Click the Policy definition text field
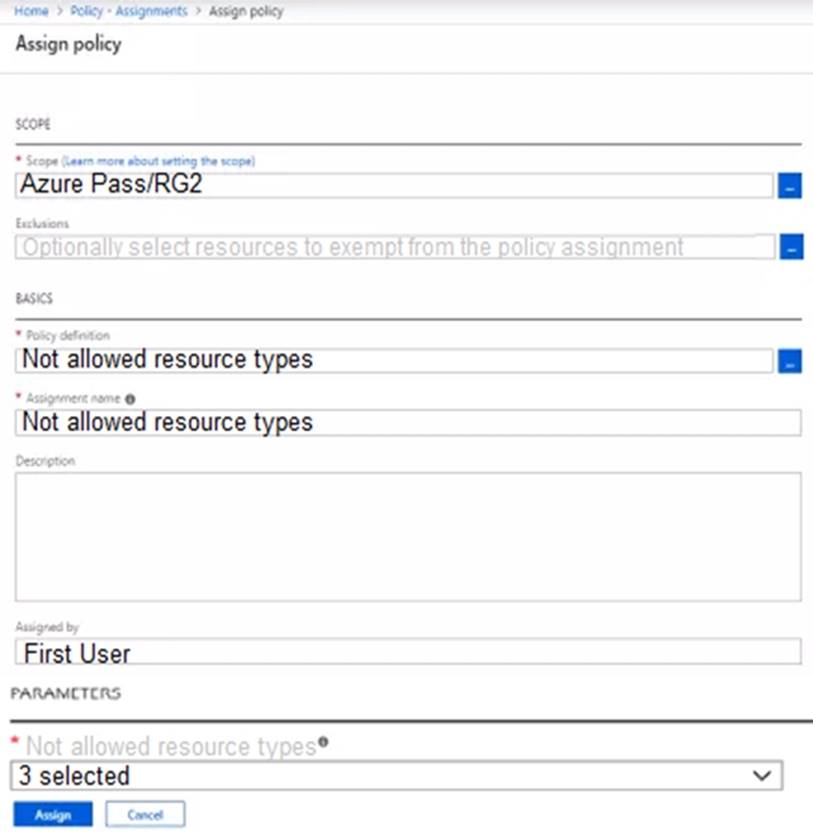This screenshot has width=813, height=836. (395, 360)
